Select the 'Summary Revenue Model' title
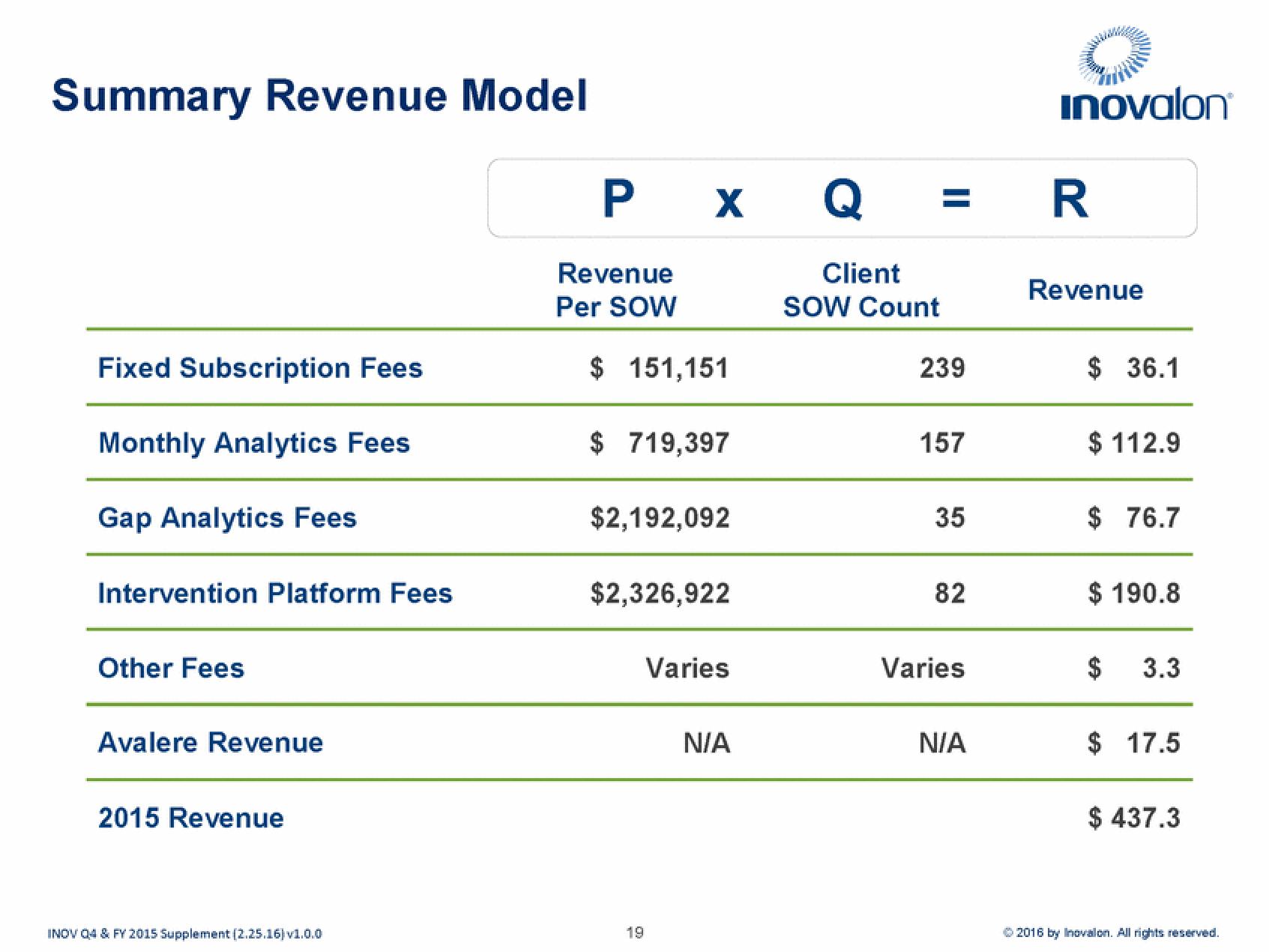The image size is (1269, 952). [x=319, y=97]
